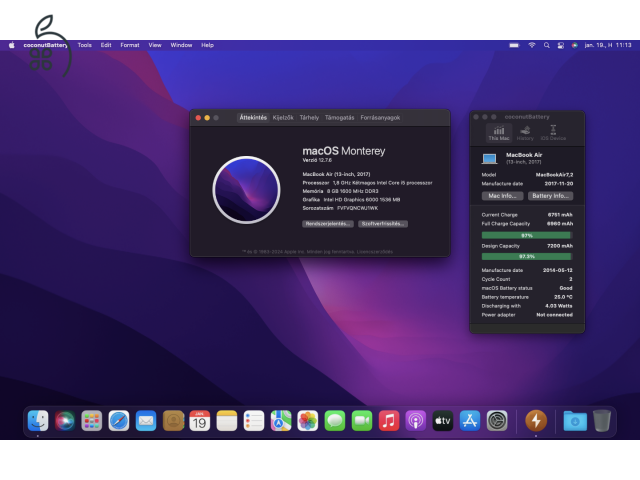Open the Window menu in the menu bar
Screen dimensions: 640x480
[x=181, y=45]
